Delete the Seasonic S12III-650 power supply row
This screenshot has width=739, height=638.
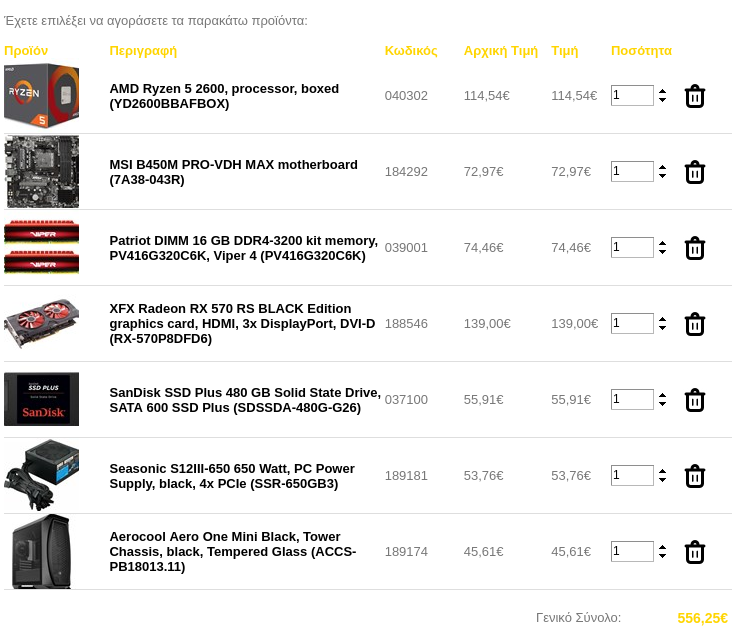[694, 476]
